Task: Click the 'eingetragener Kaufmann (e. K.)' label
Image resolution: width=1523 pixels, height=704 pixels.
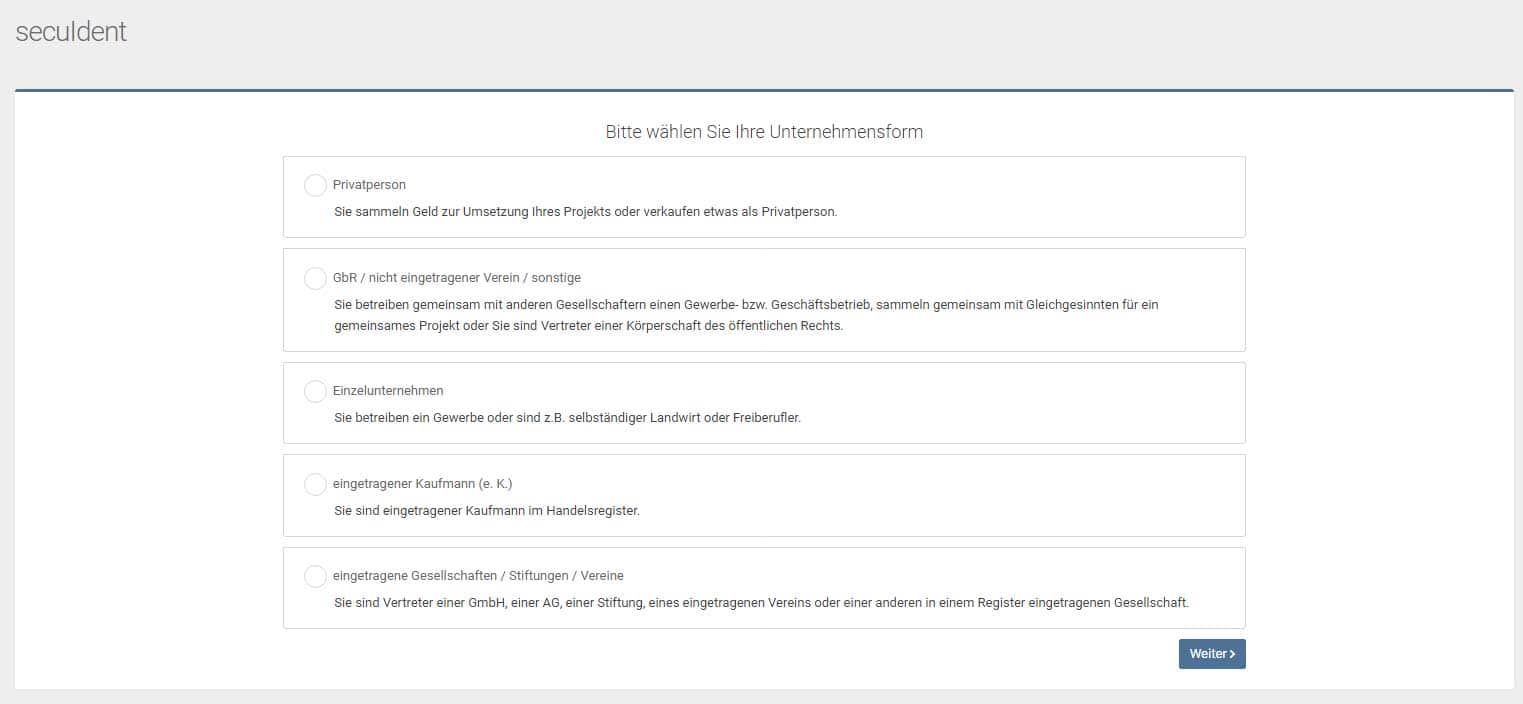Action: (422, 484)
